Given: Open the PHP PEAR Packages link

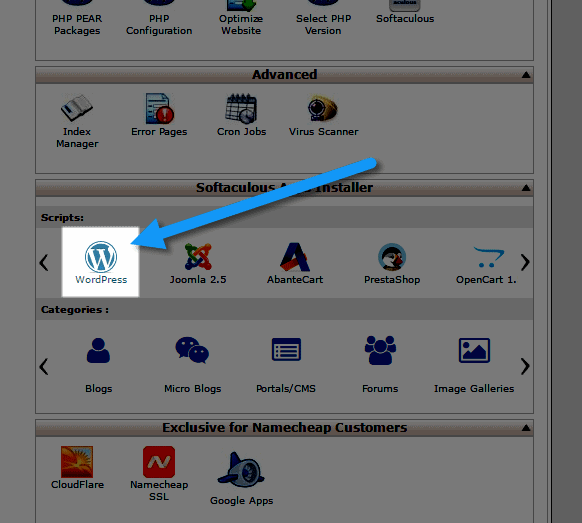Looking at the screenshot, I should click(x=77, y=24).
